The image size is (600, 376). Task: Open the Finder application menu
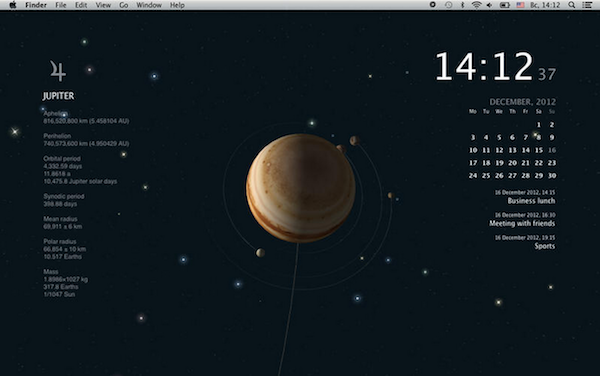coord(36,5)
